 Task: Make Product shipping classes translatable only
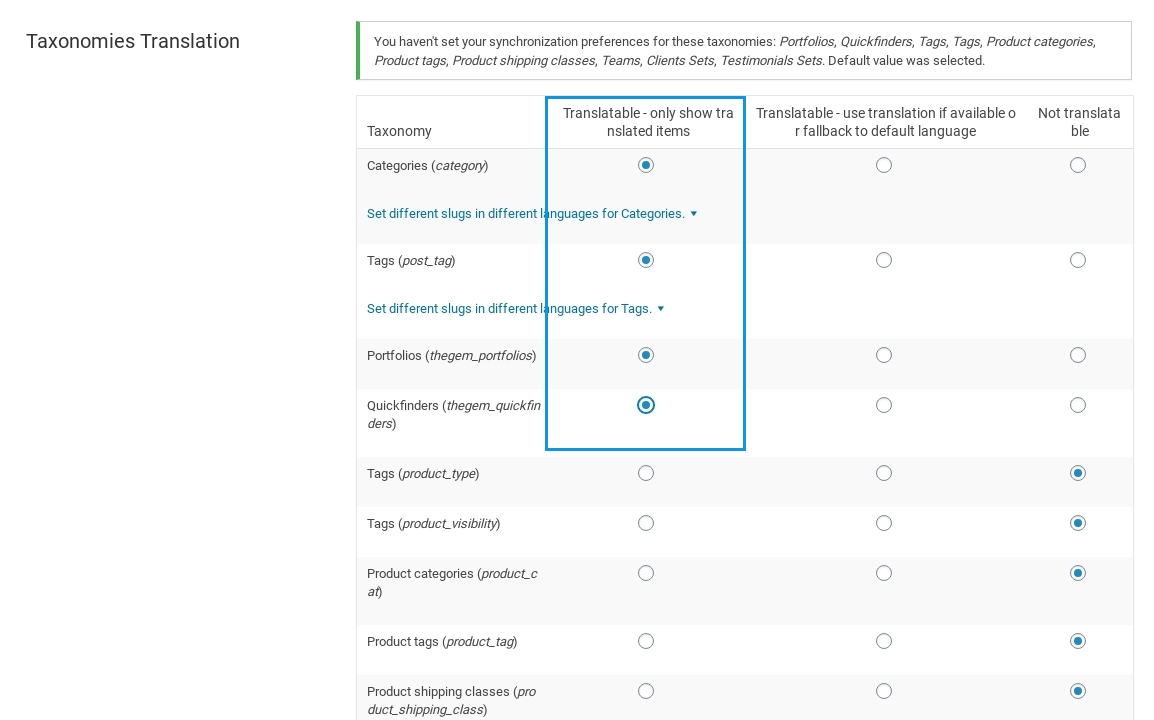[646, 691]
